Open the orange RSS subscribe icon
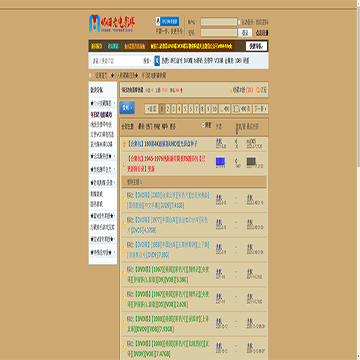Screen dimensions: 360x360 click(x=258, y=90)
